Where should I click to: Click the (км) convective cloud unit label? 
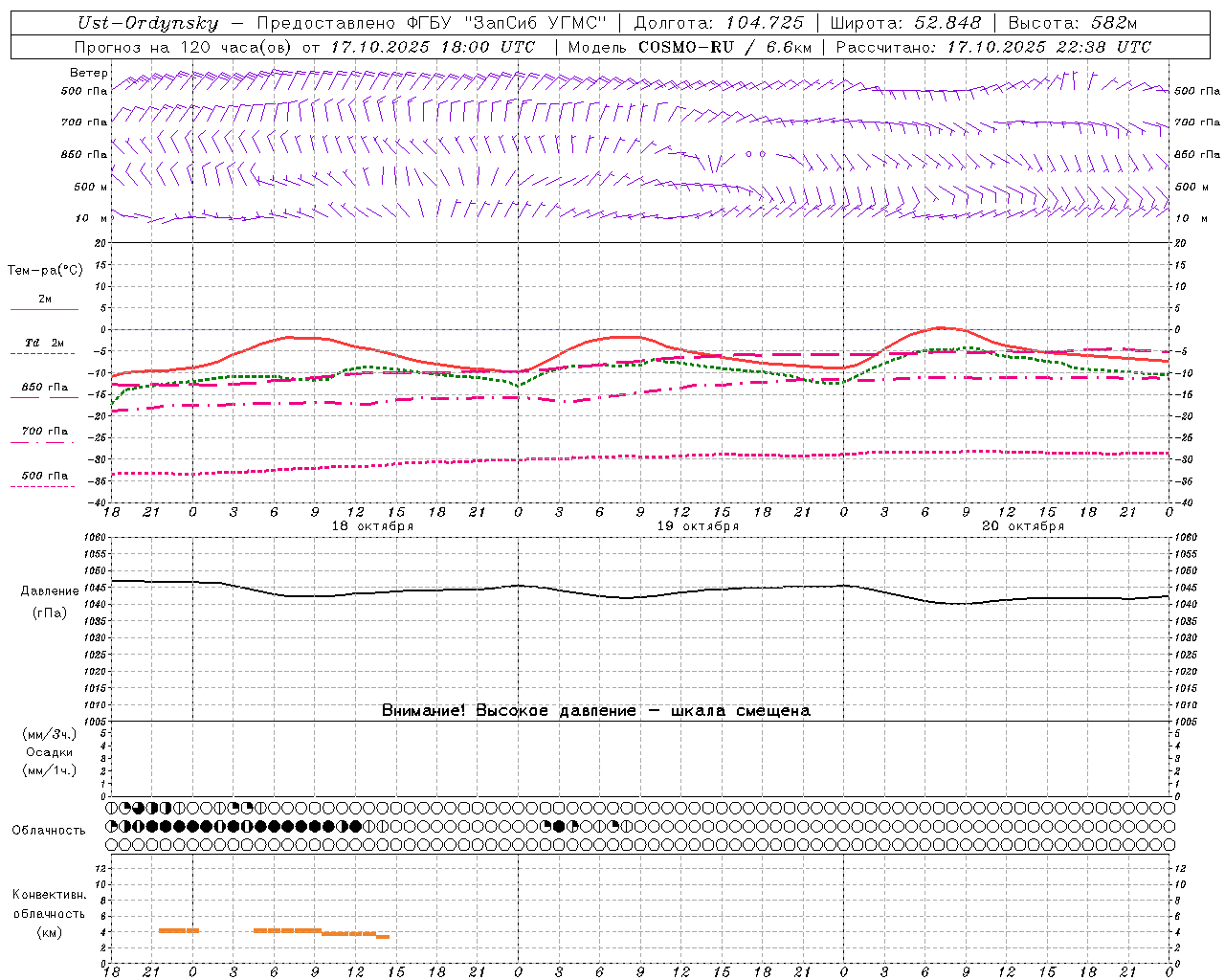(x=49, y=932)
